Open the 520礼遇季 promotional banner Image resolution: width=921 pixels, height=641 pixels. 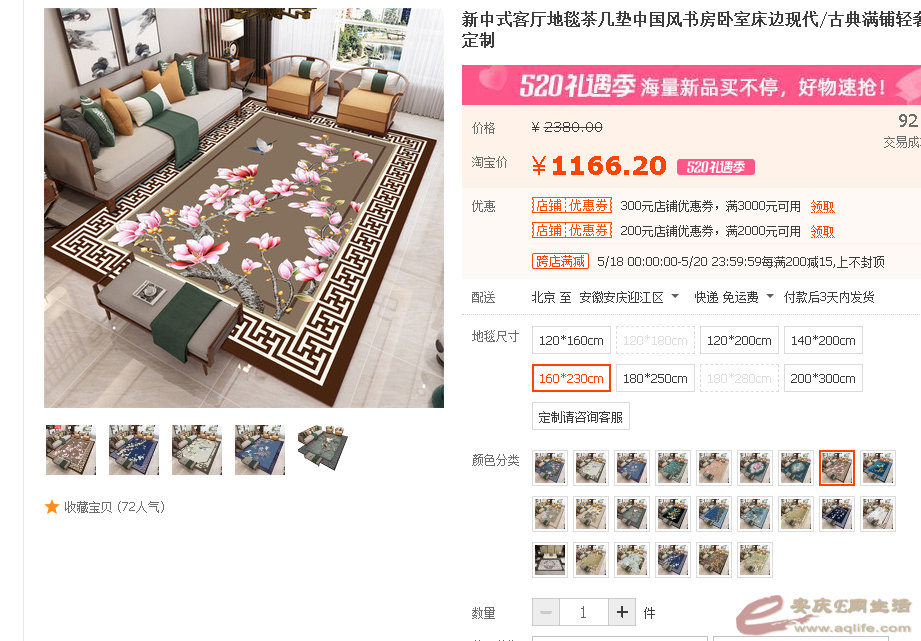[691, 85]
